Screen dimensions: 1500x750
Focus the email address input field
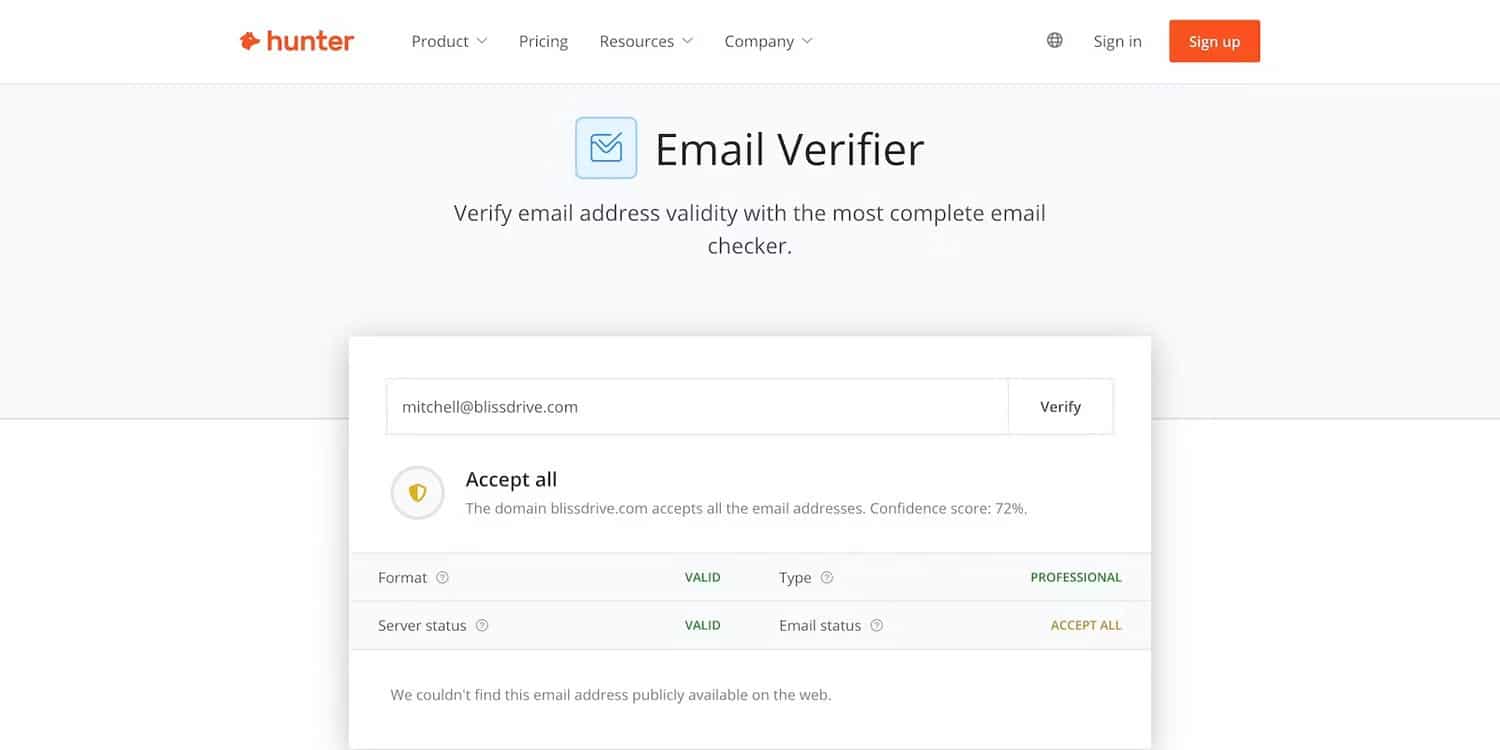[696, 407]
